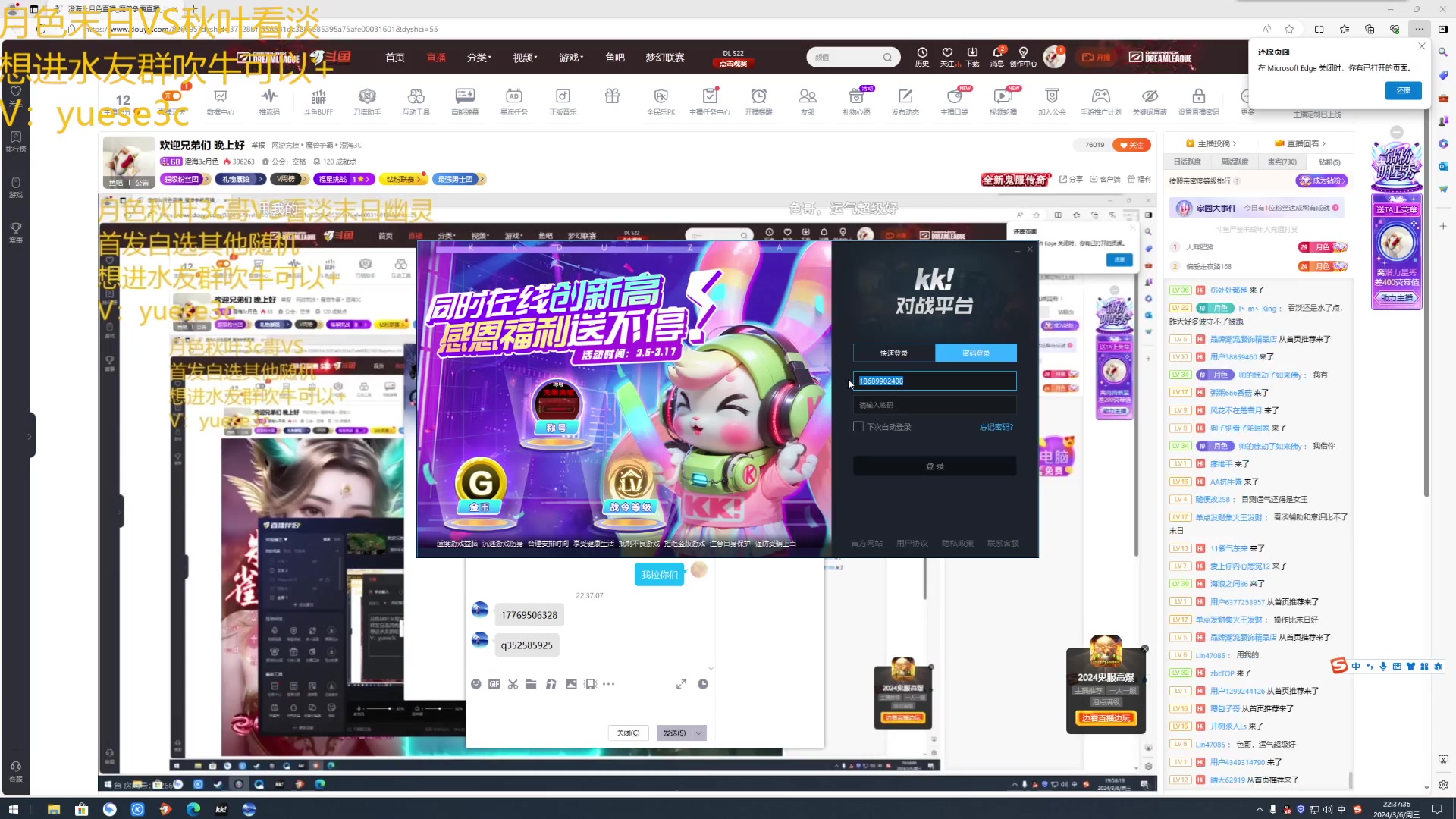Open the 消息 messages bell icon
This screenshot has width=1456, height=819.
tap(997, 57)
